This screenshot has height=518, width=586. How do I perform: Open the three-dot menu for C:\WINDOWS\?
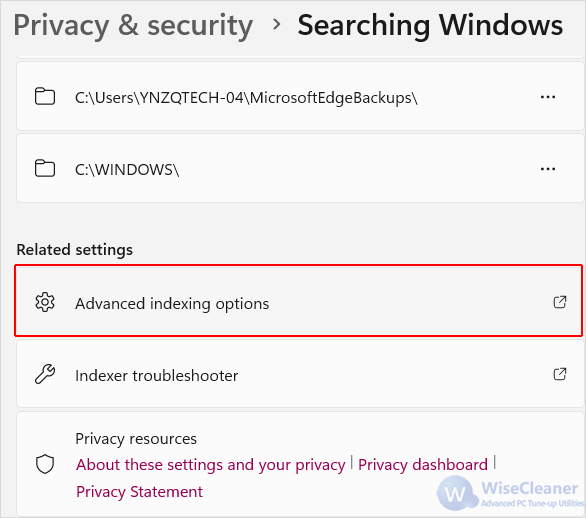[548, 169]
